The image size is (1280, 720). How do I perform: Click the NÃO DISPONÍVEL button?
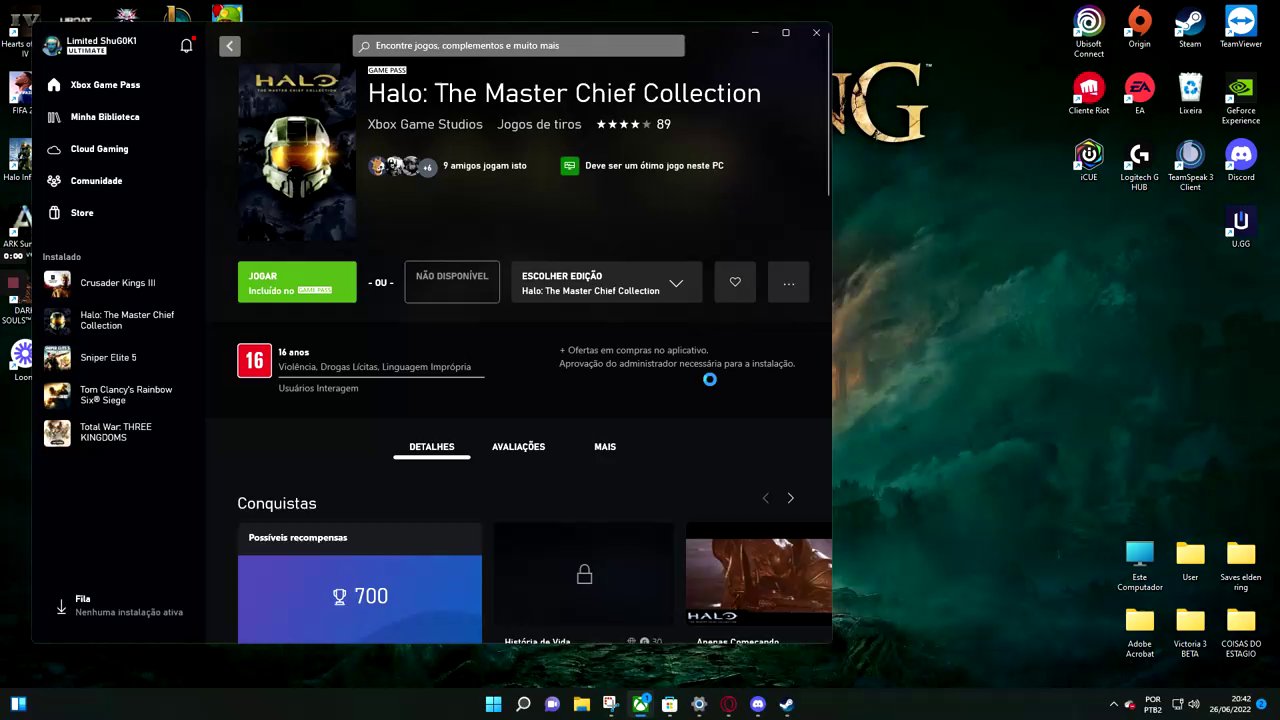[452, 282]
